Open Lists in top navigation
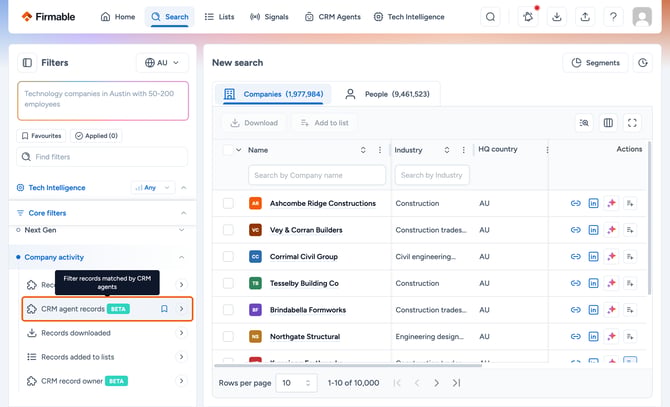The width and height of the screenshot is (670, 407). click(x=219, y=17)
